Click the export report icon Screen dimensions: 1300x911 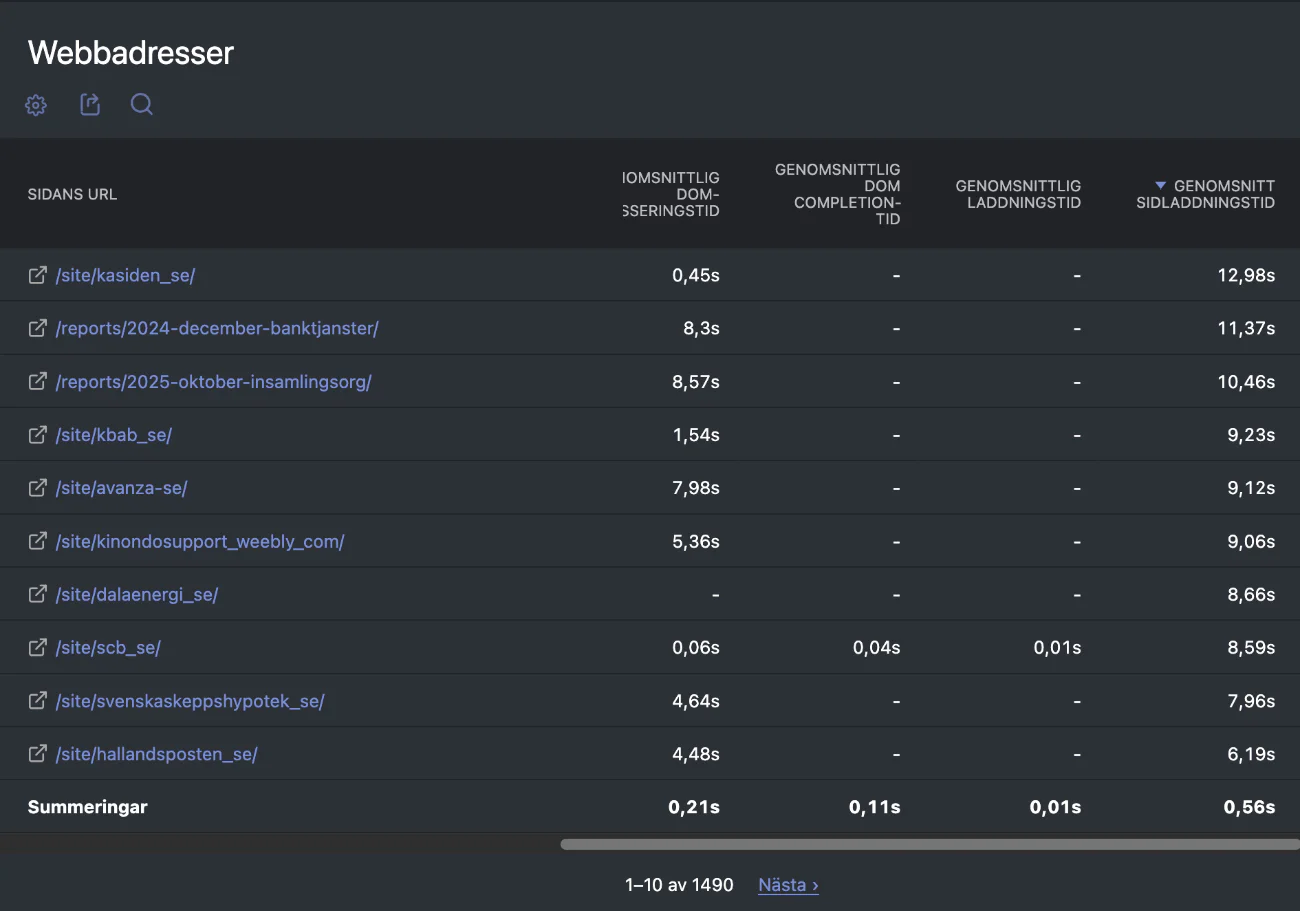pyautogui.click(x=90, y=105)
